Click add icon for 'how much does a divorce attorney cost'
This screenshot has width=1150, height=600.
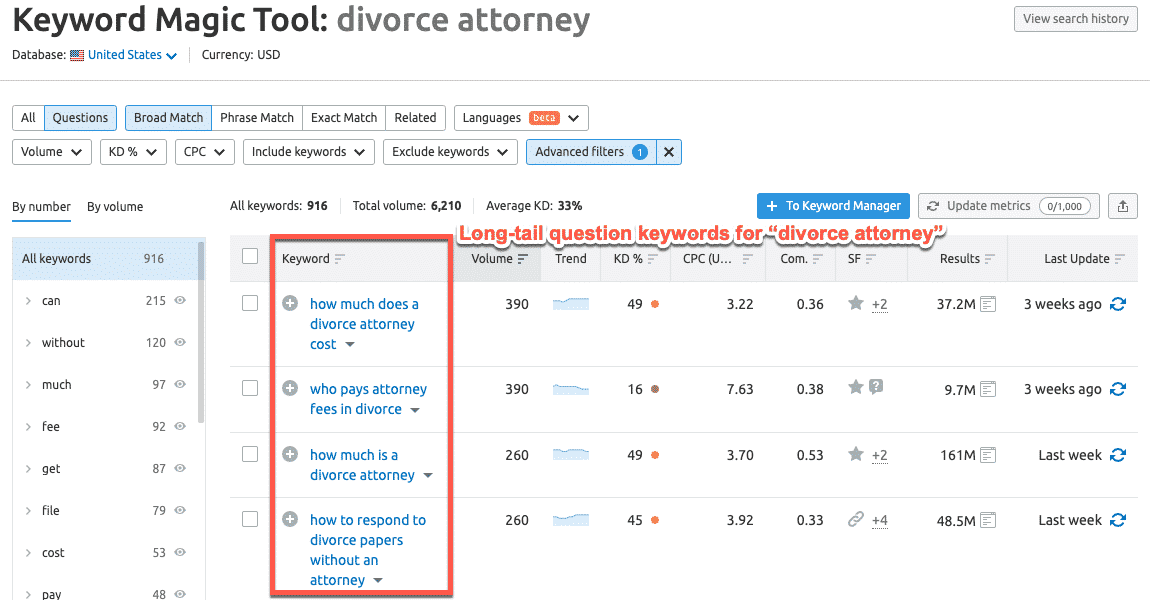(290, 303)
